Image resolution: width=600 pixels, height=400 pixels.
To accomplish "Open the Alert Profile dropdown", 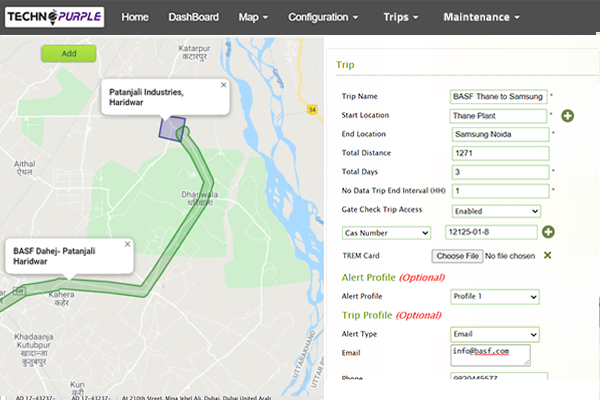I will [x=495, y=297].
